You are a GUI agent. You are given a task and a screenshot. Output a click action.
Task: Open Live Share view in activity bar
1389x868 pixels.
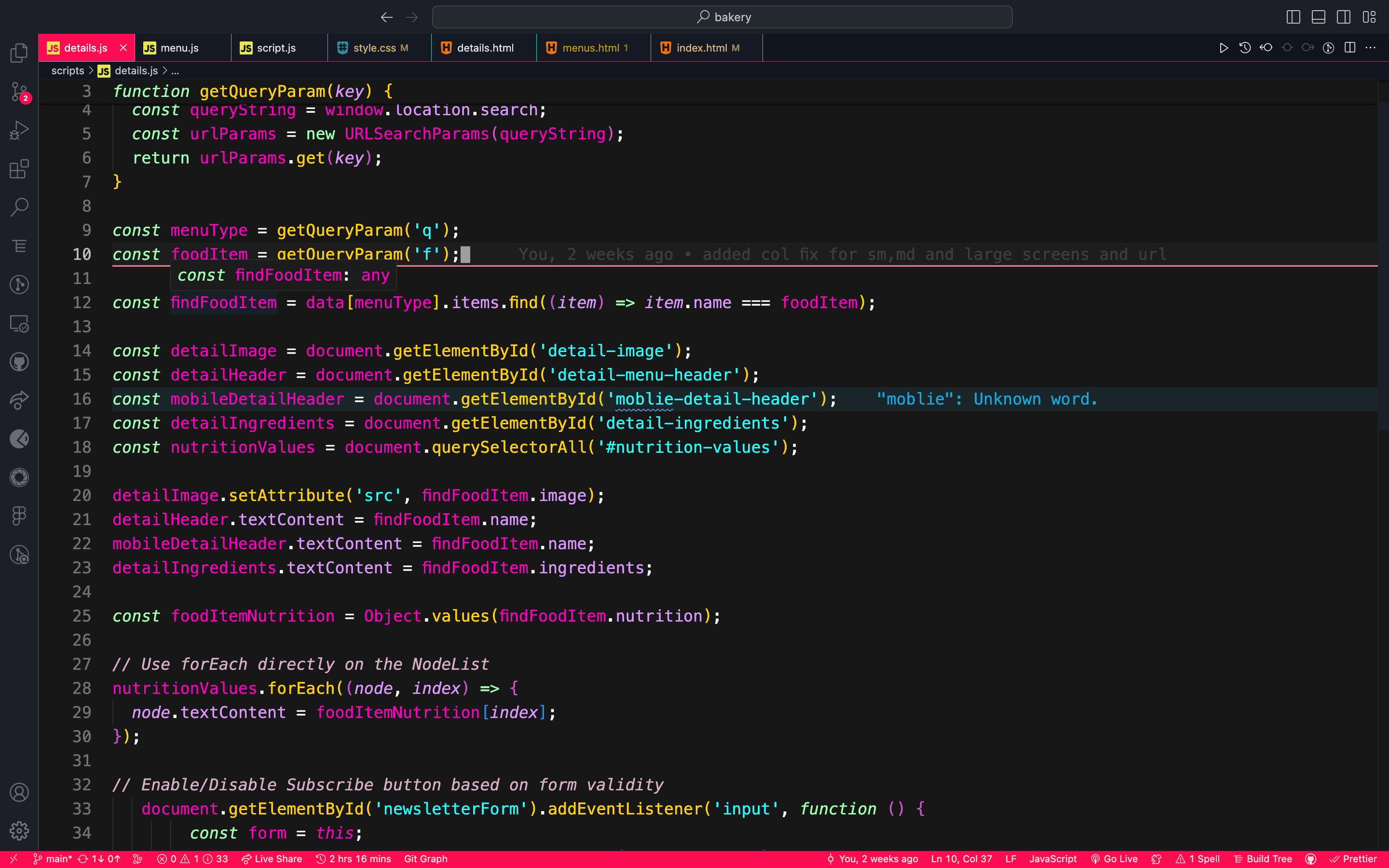click(19, 400)
